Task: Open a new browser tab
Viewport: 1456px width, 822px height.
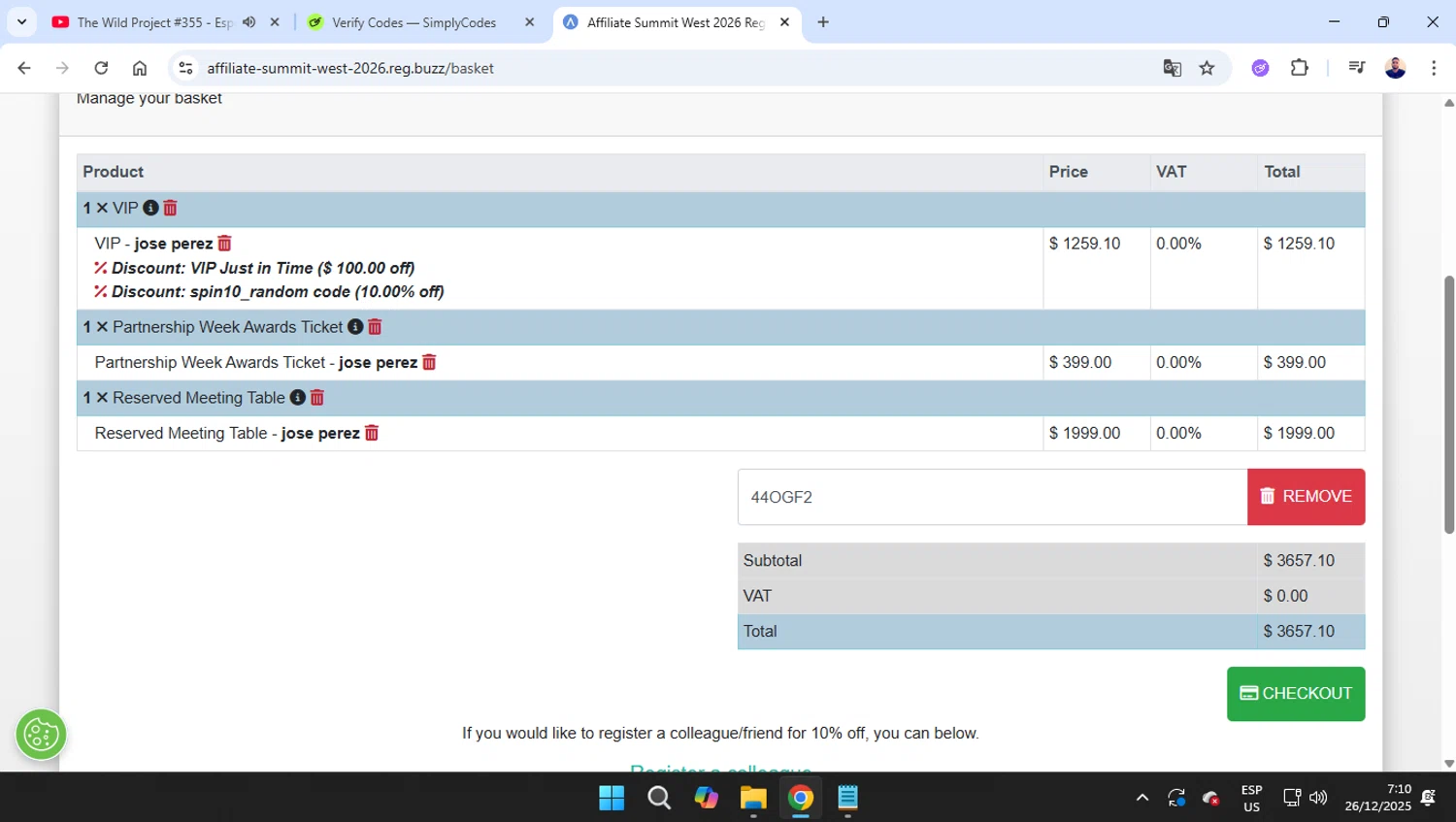Action: click(x=823, y=22)
